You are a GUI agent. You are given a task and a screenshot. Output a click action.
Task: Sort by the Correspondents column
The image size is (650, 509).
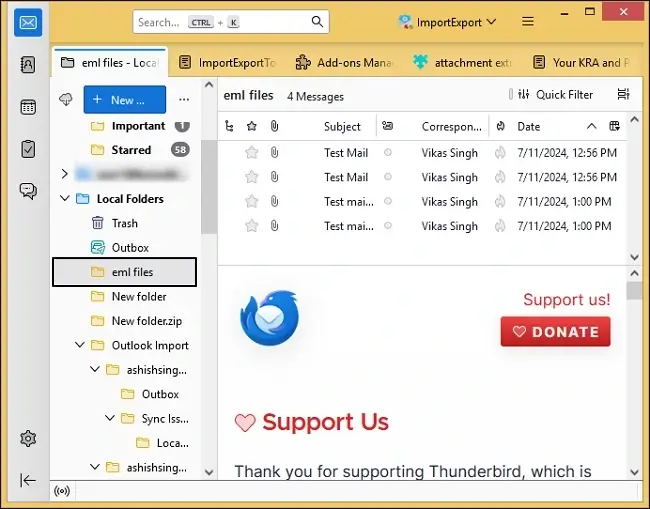click(451, 126)
